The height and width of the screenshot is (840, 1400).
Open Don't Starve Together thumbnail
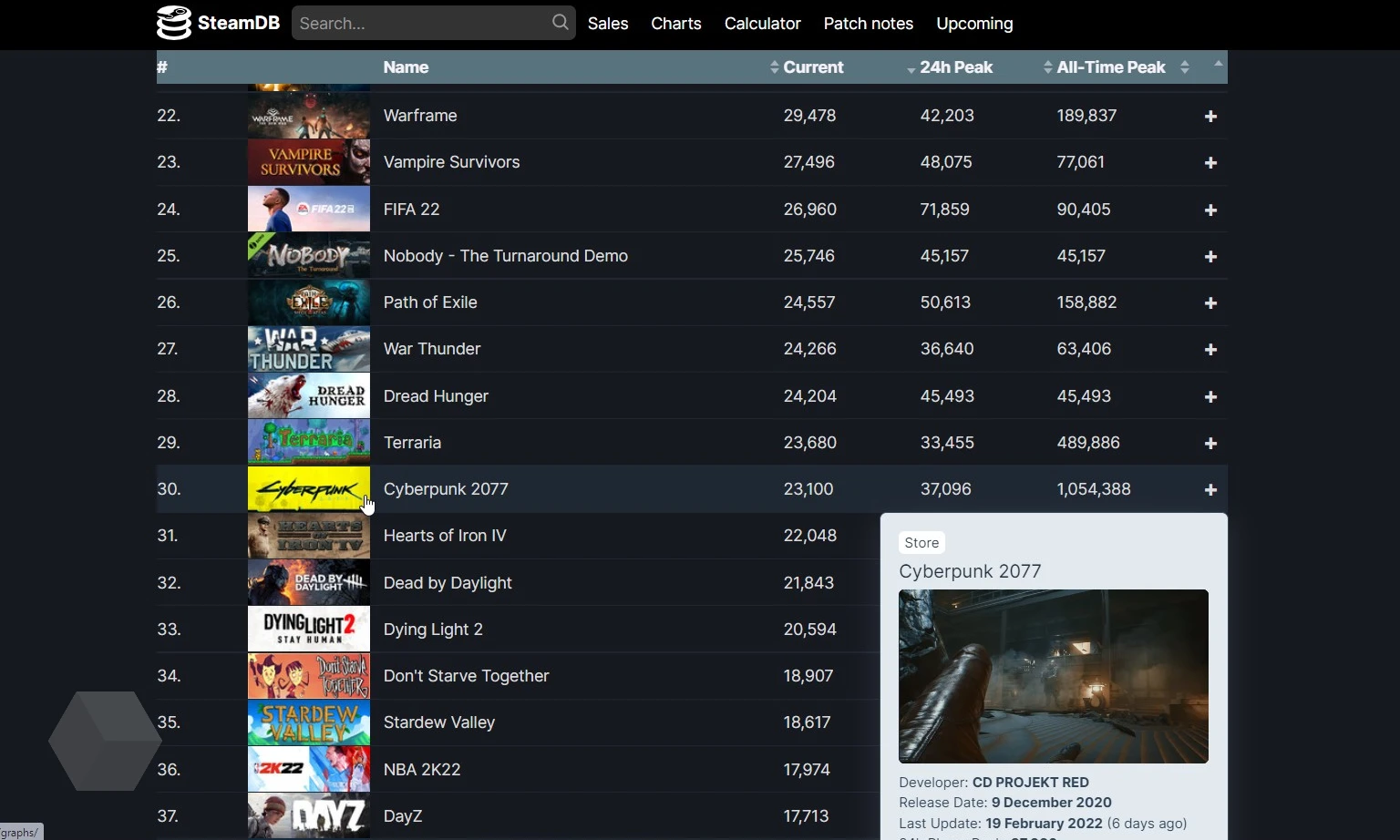309,676
